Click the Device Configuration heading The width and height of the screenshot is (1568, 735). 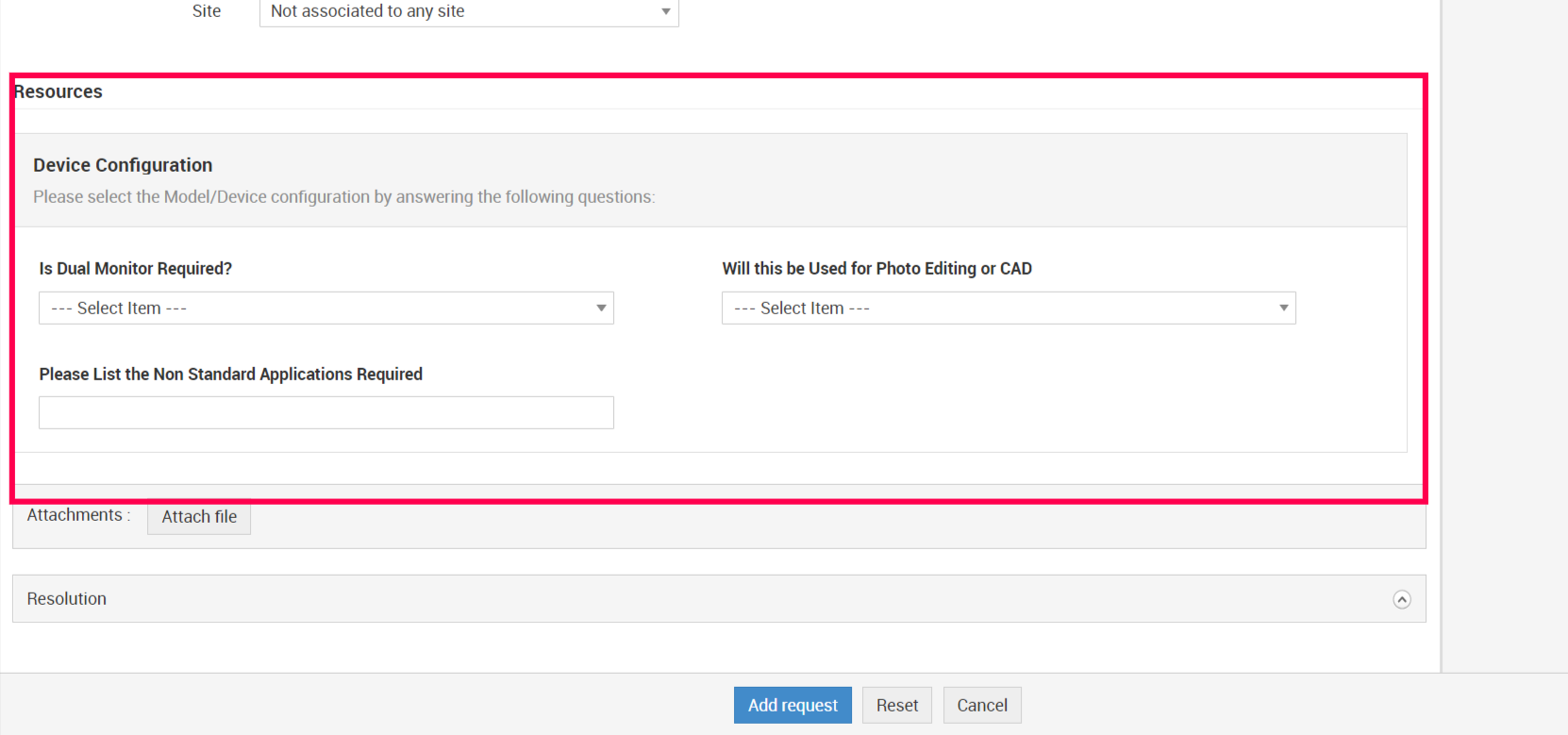click(x=123, y=165)
